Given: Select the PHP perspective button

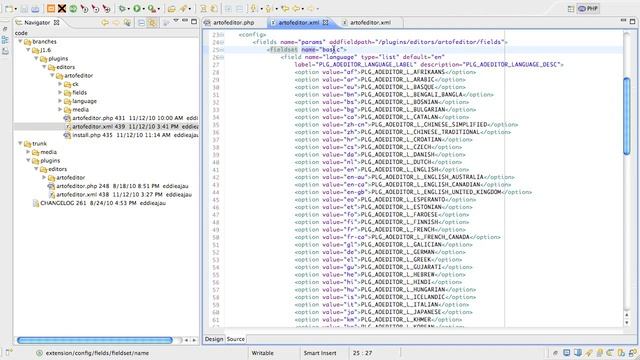Looking at the screenshot, I should coord(588,9).
